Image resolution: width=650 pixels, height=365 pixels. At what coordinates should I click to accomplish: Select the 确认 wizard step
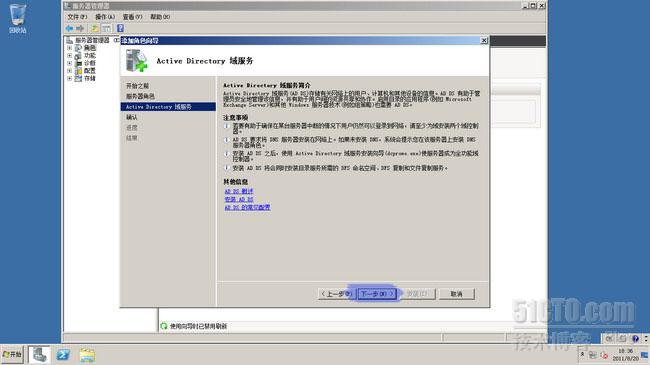[x=132, y=117]
